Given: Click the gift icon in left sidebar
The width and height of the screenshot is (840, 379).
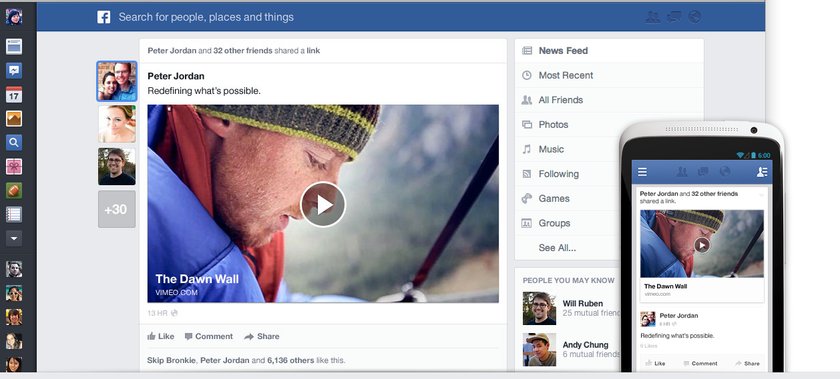Looking at the screenshot, I should [14, 166].
